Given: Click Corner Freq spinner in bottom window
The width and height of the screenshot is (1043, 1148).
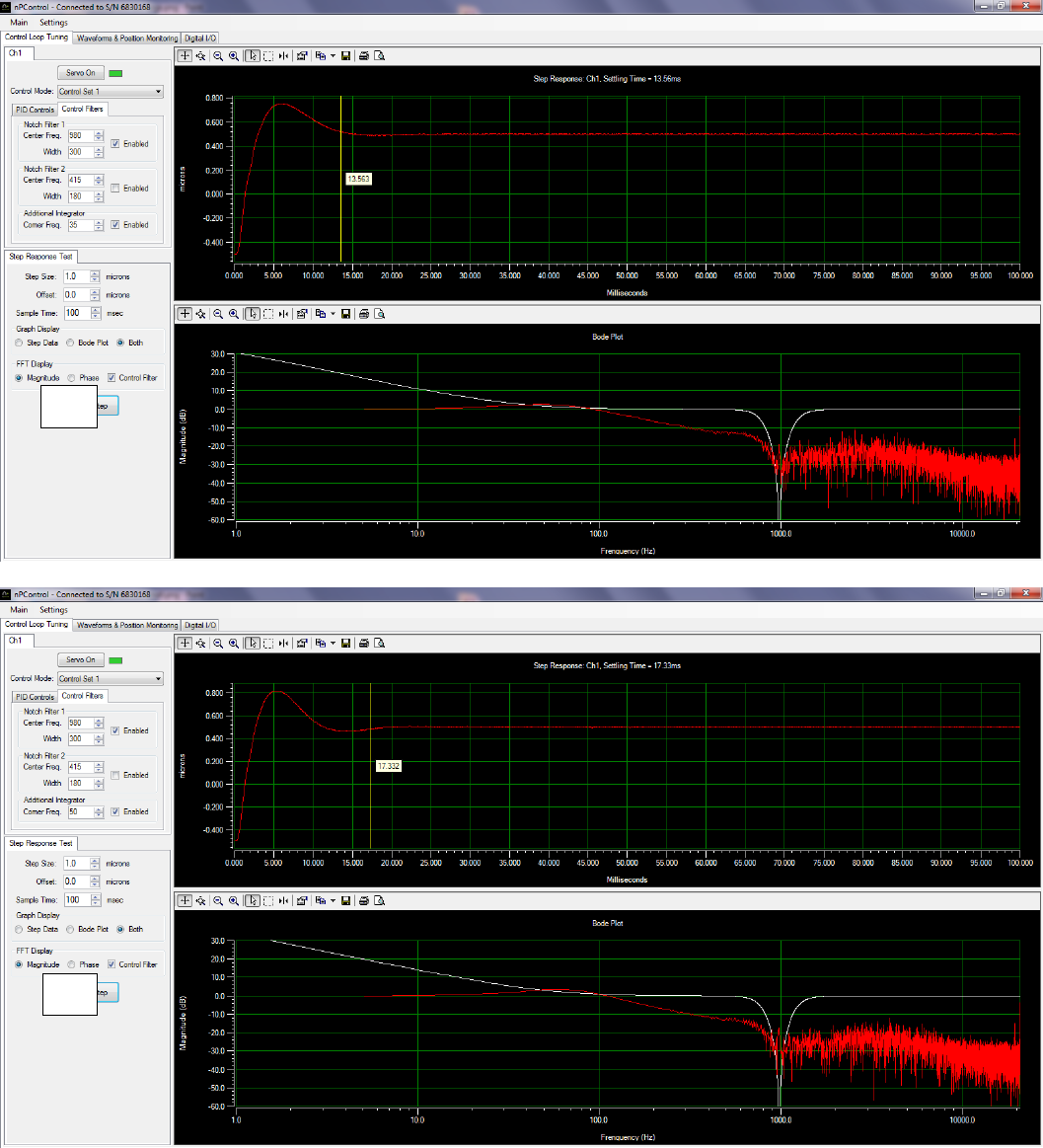Looking at the screenshot, I should (99, 811).
